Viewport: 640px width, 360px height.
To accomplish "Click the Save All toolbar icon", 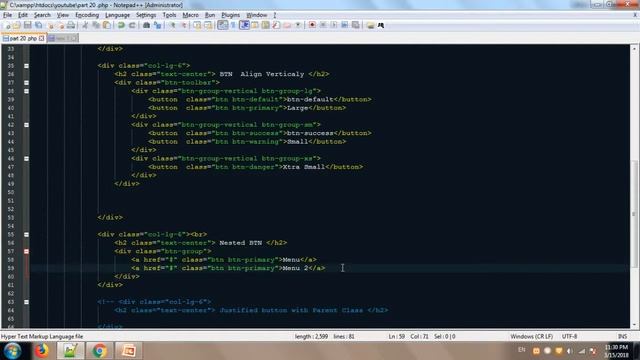I will 38,25.
